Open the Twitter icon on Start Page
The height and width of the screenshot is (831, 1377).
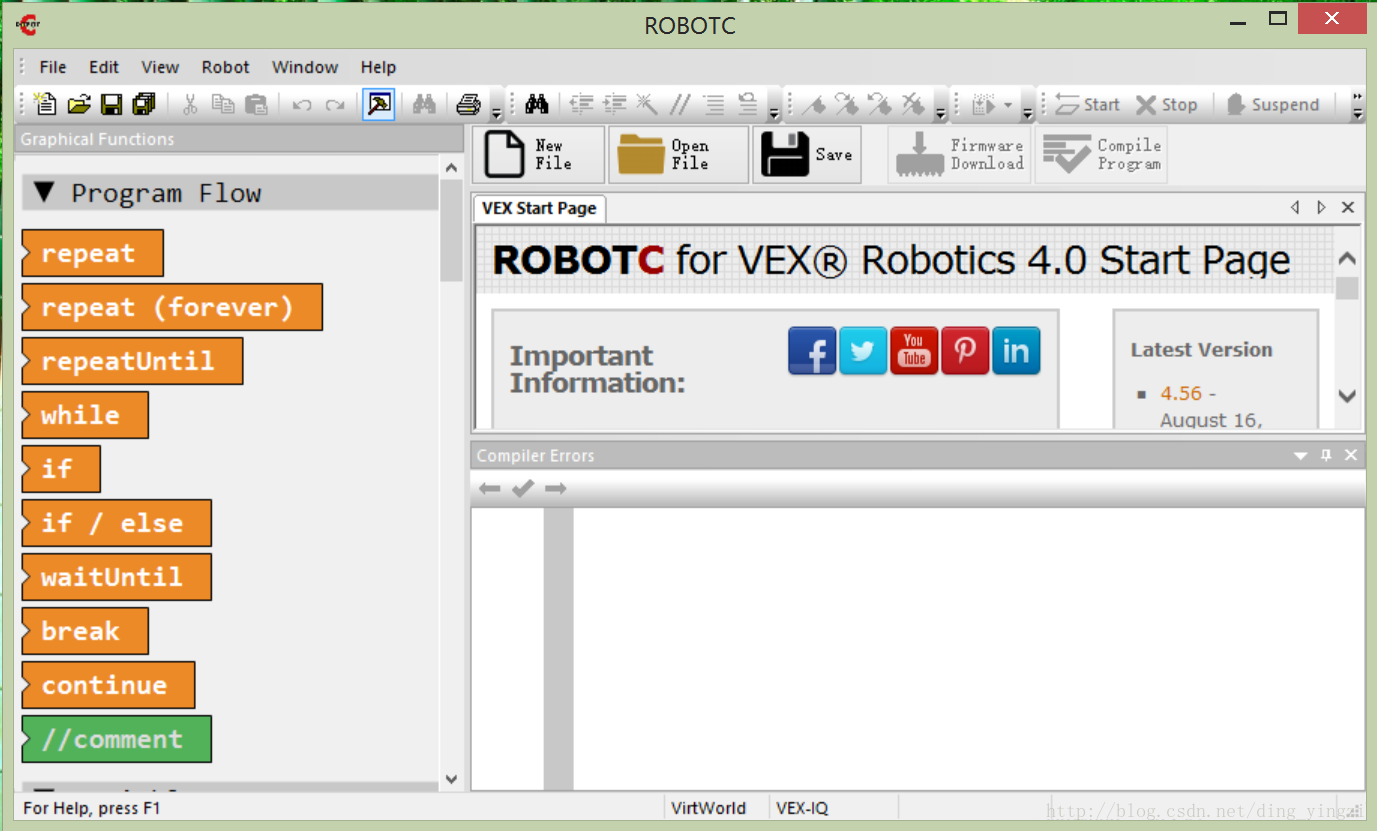863,351
